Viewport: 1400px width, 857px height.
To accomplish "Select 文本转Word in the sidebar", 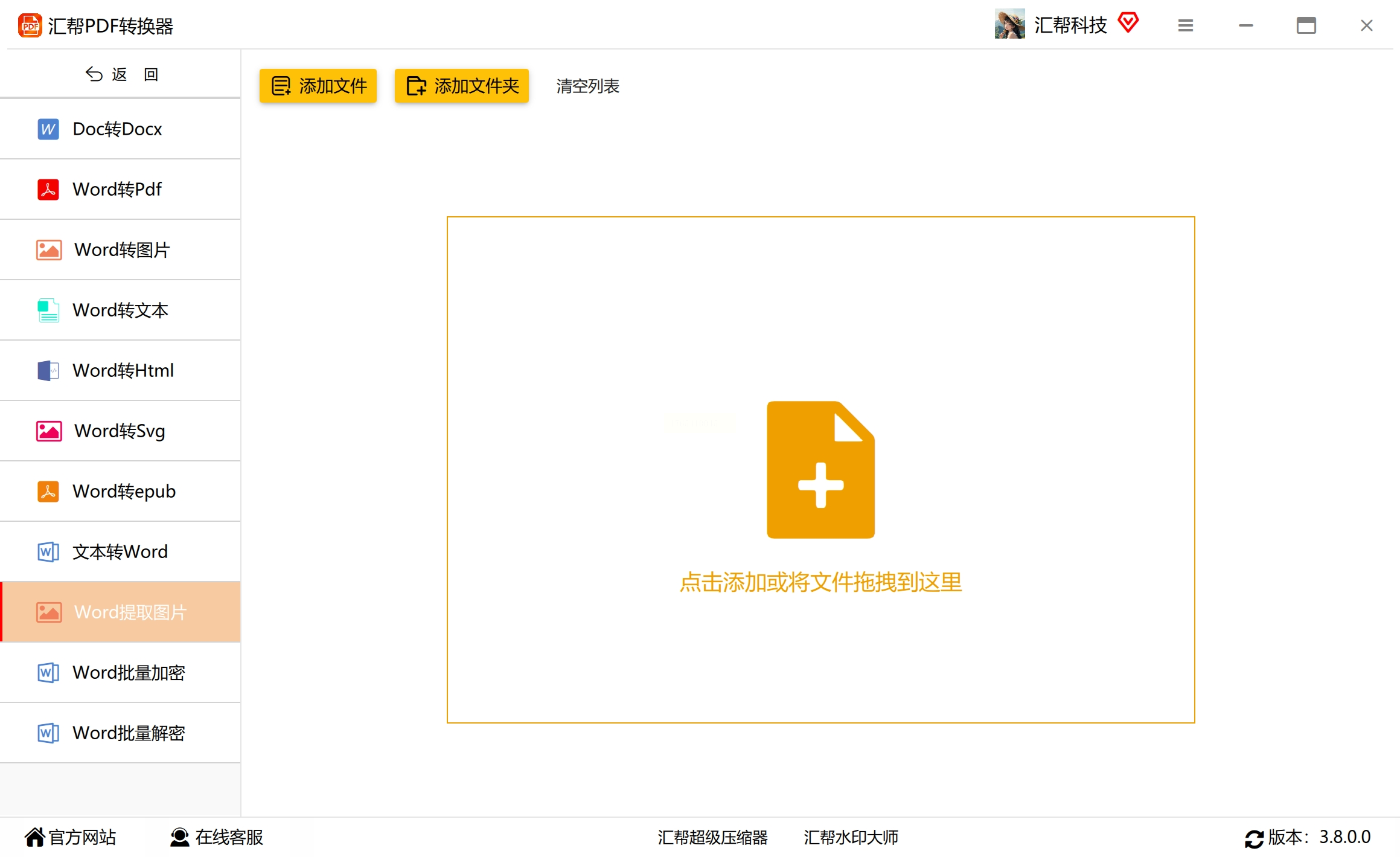I will click(x=120, y=552).
